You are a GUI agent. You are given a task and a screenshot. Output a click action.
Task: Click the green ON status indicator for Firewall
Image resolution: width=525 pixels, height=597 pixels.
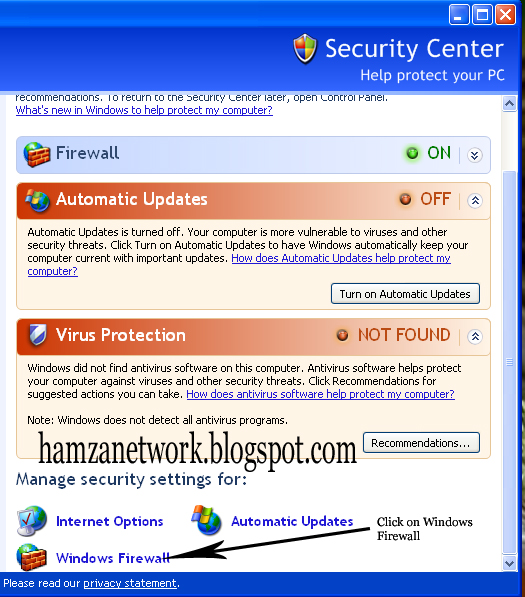tap(412, 153)
